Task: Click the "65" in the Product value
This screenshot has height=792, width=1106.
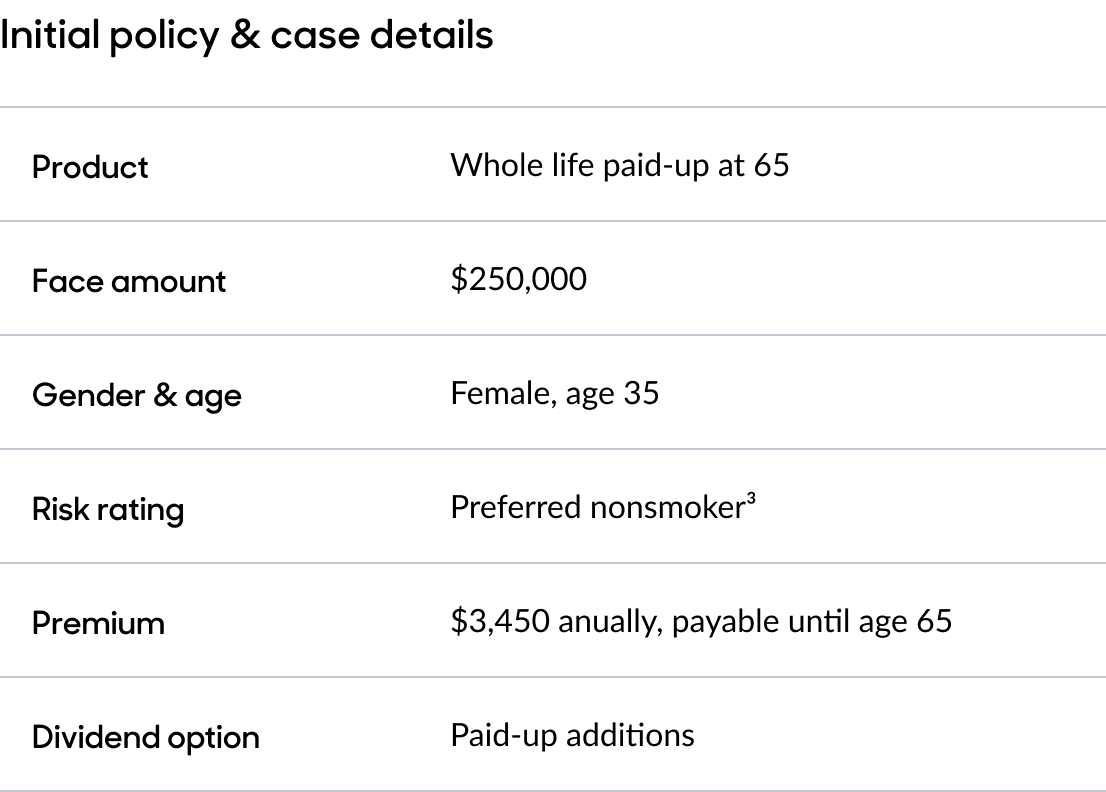Action: (771, 165)
